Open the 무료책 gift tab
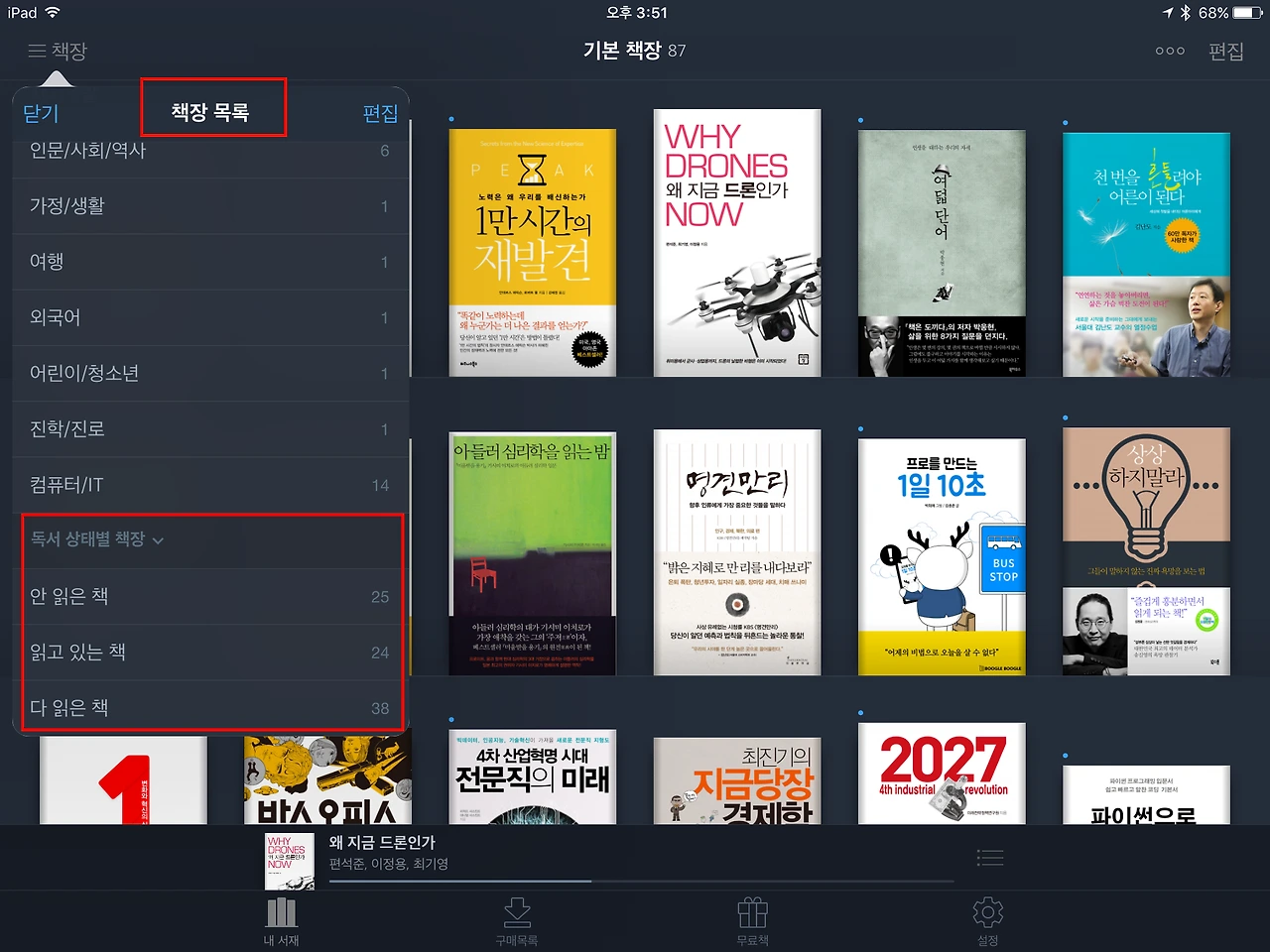Screen dimensions: 1270x952 click(753, 921)
